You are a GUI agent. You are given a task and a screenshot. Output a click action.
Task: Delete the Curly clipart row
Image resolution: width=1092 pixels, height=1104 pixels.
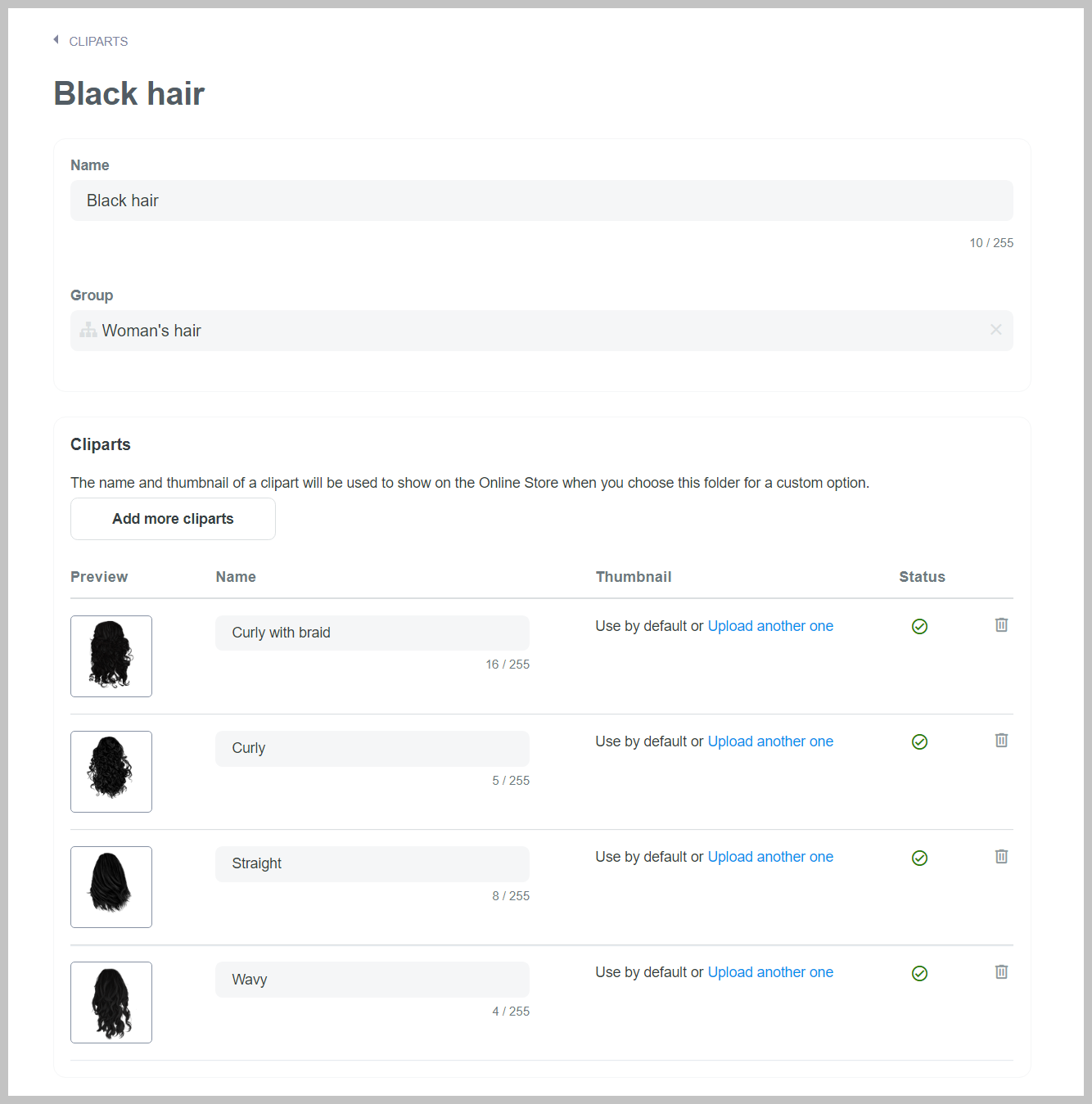coord(1001,741)
